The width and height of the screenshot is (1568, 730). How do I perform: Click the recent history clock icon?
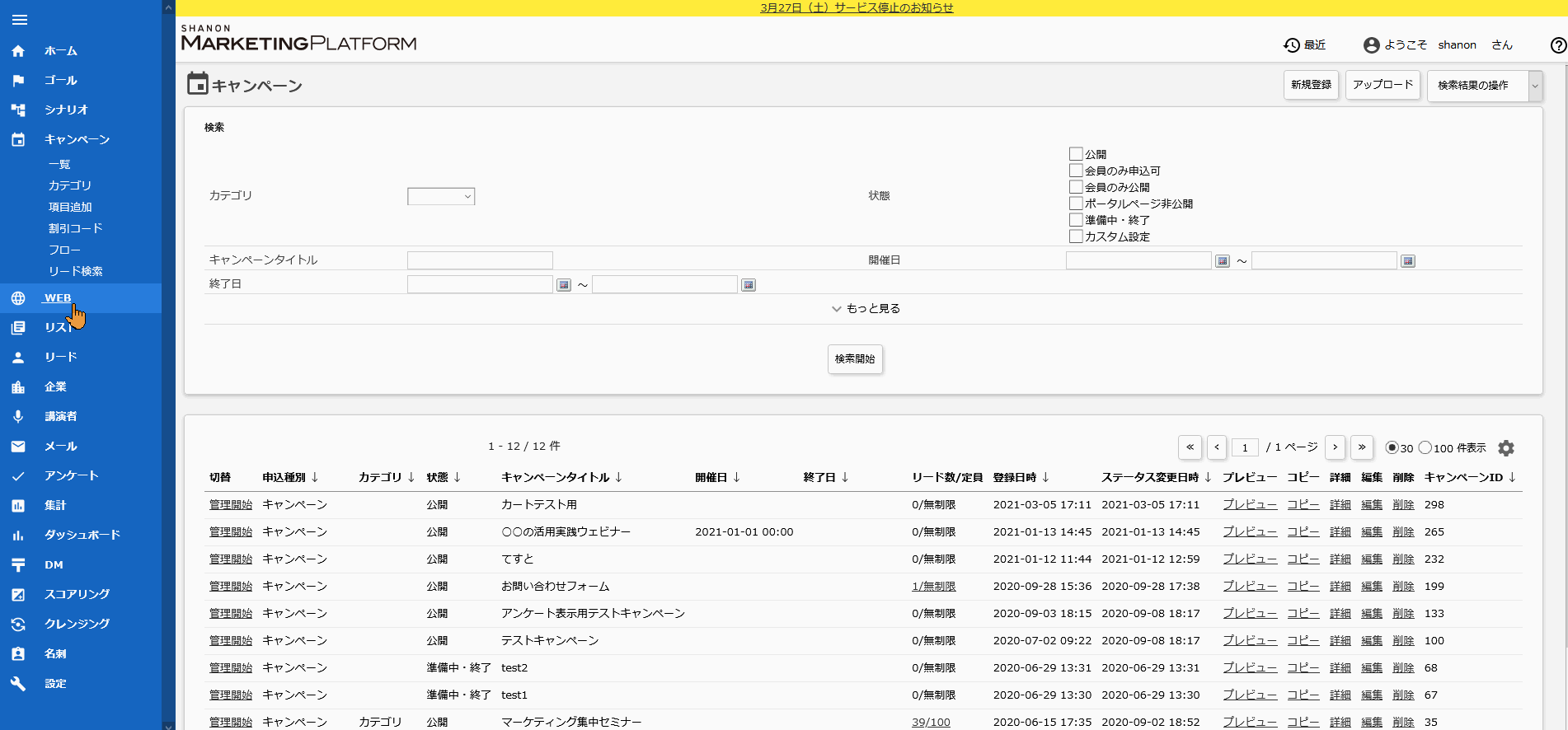[1292, 45]
